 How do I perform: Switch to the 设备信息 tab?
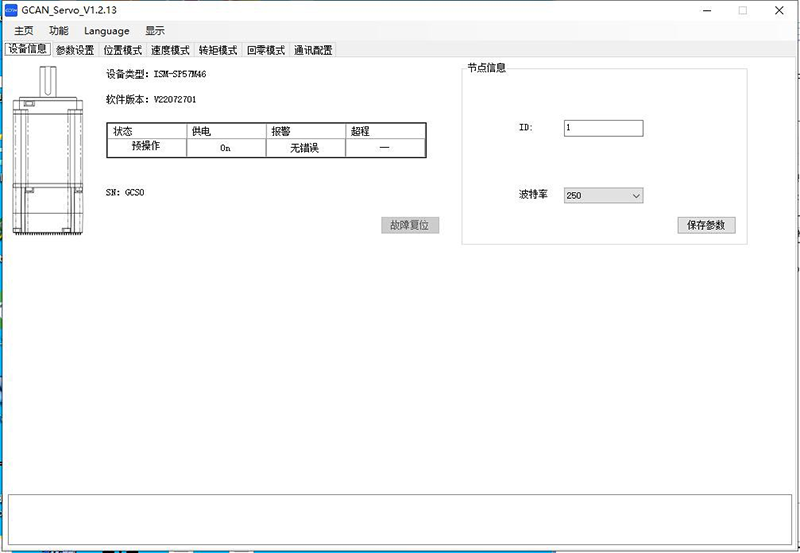click(x=27, y=49)
